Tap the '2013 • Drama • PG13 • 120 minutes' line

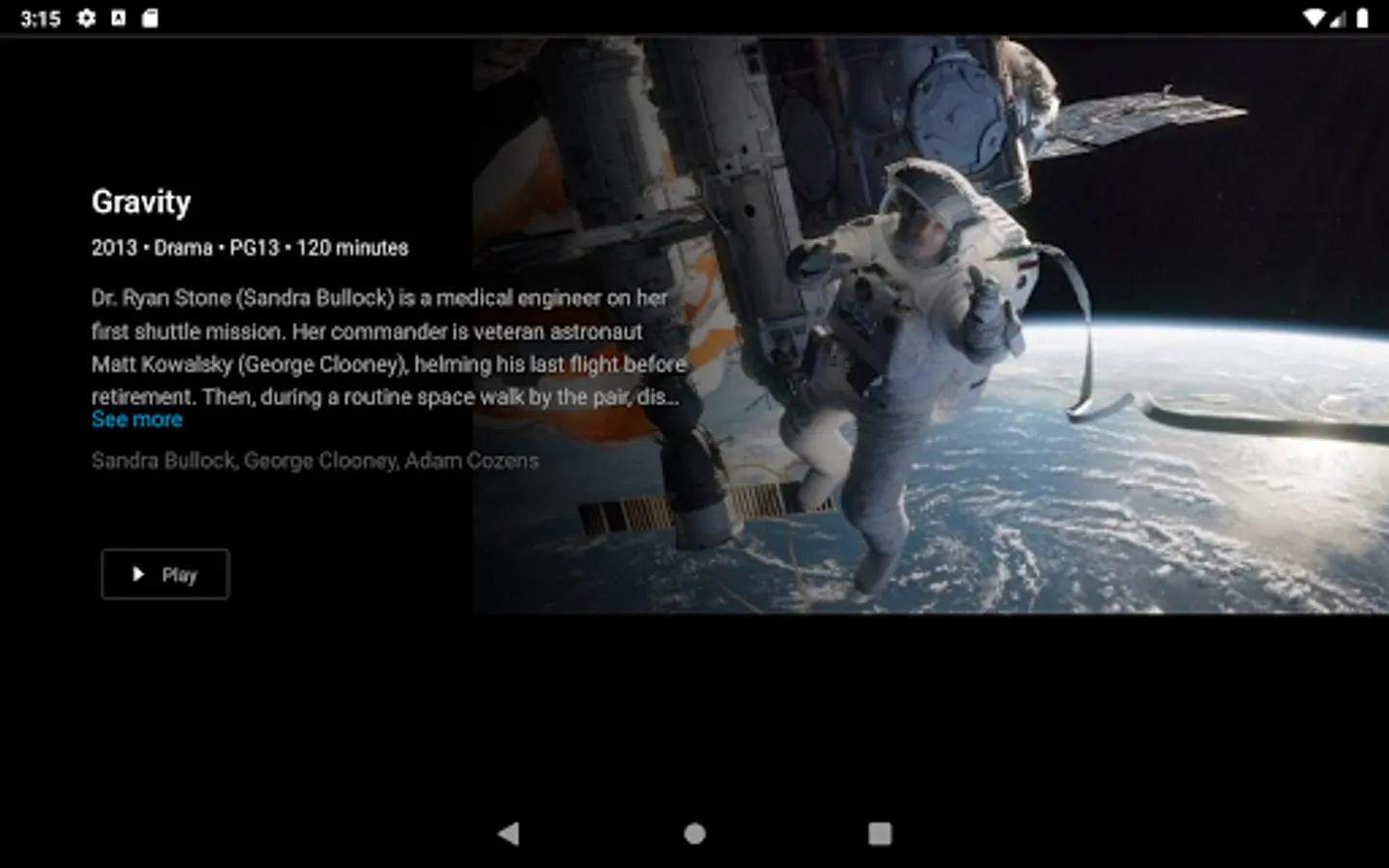(250, 248)
